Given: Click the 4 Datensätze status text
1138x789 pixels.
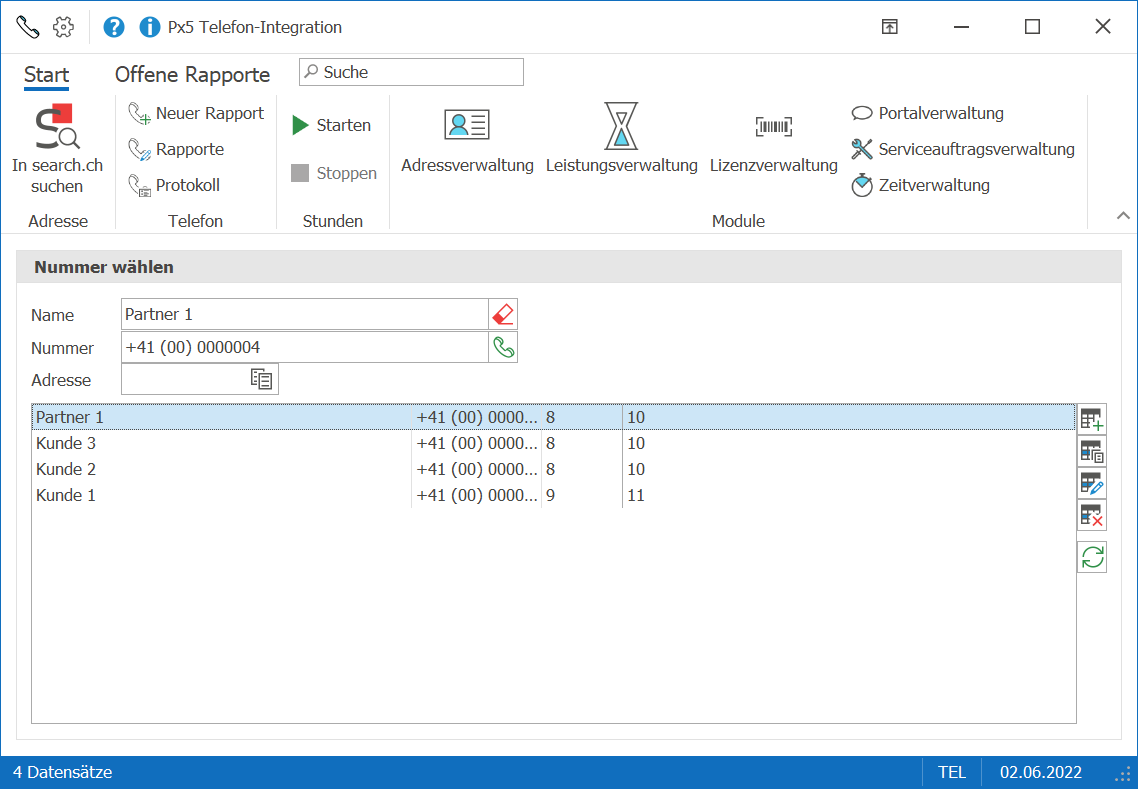Looking at the screenshot, I should pyautogui.click(x=62, y=772).
